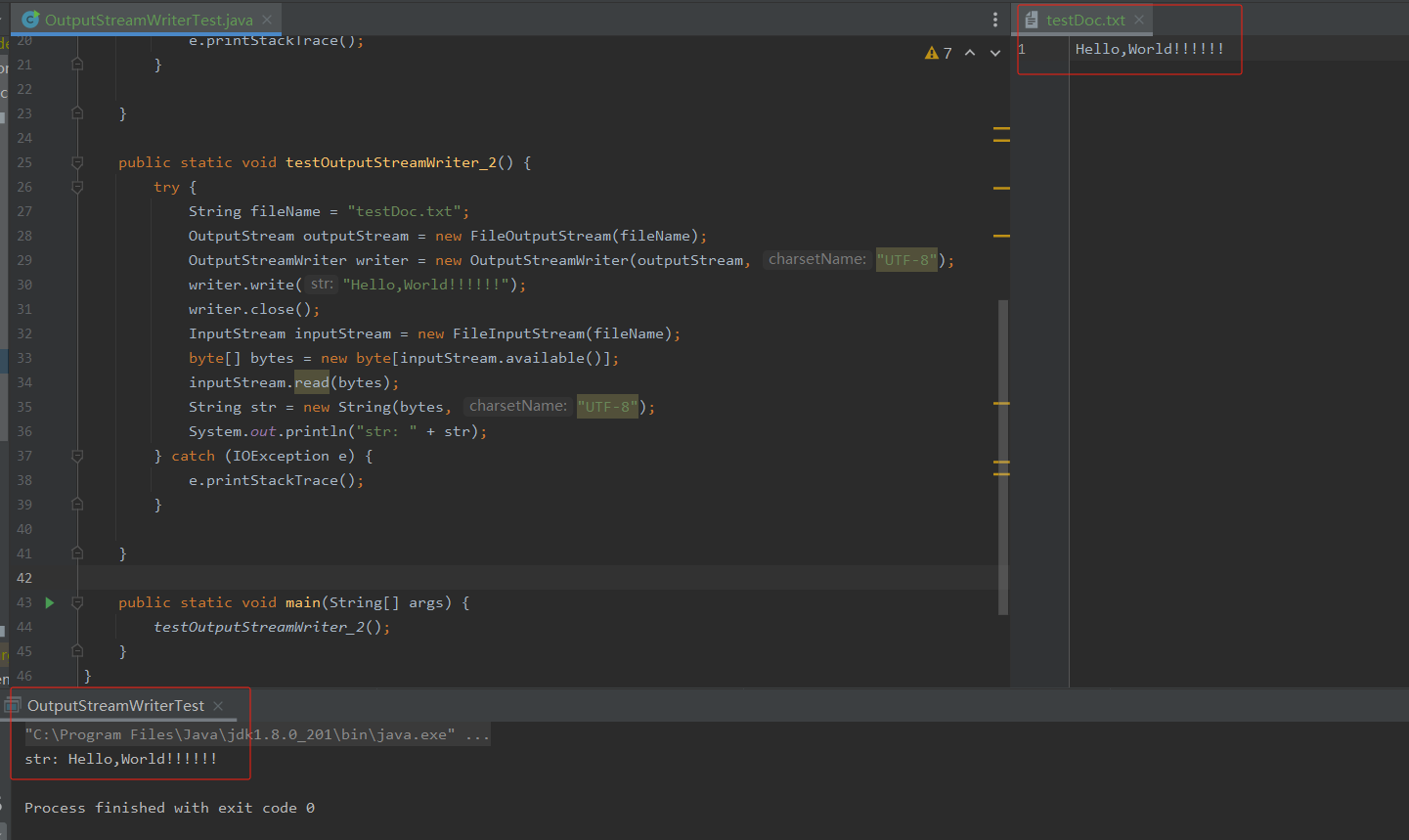Click the FileInputStream constructor on line 32
1409x840 pixels.
518,333
